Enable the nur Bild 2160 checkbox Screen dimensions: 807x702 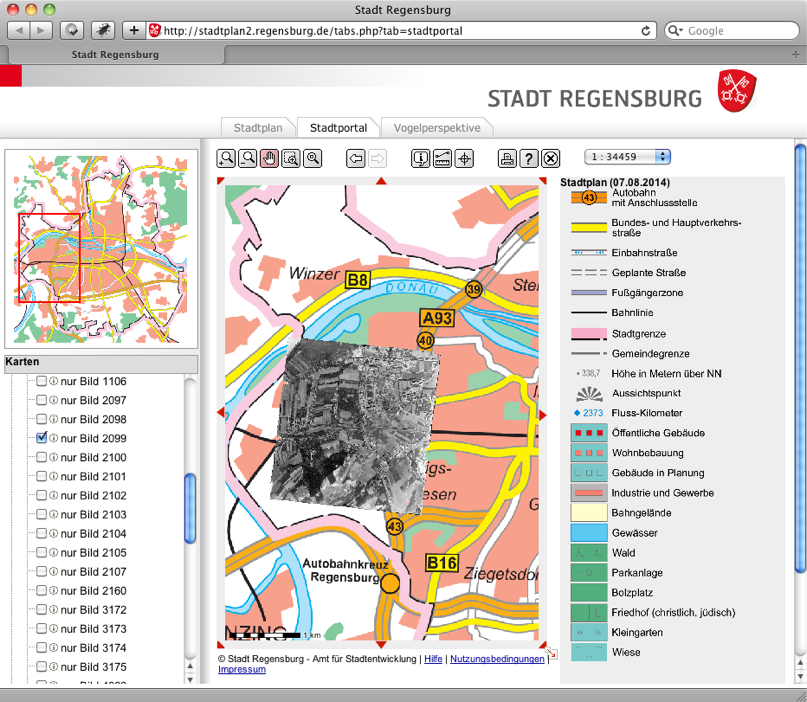41,590
